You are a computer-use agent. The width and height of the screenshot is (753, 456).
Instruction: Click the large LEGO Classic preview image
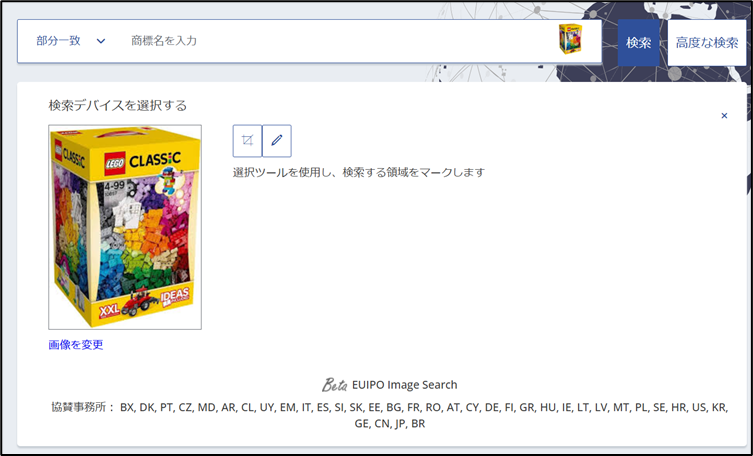pos(125,227)
